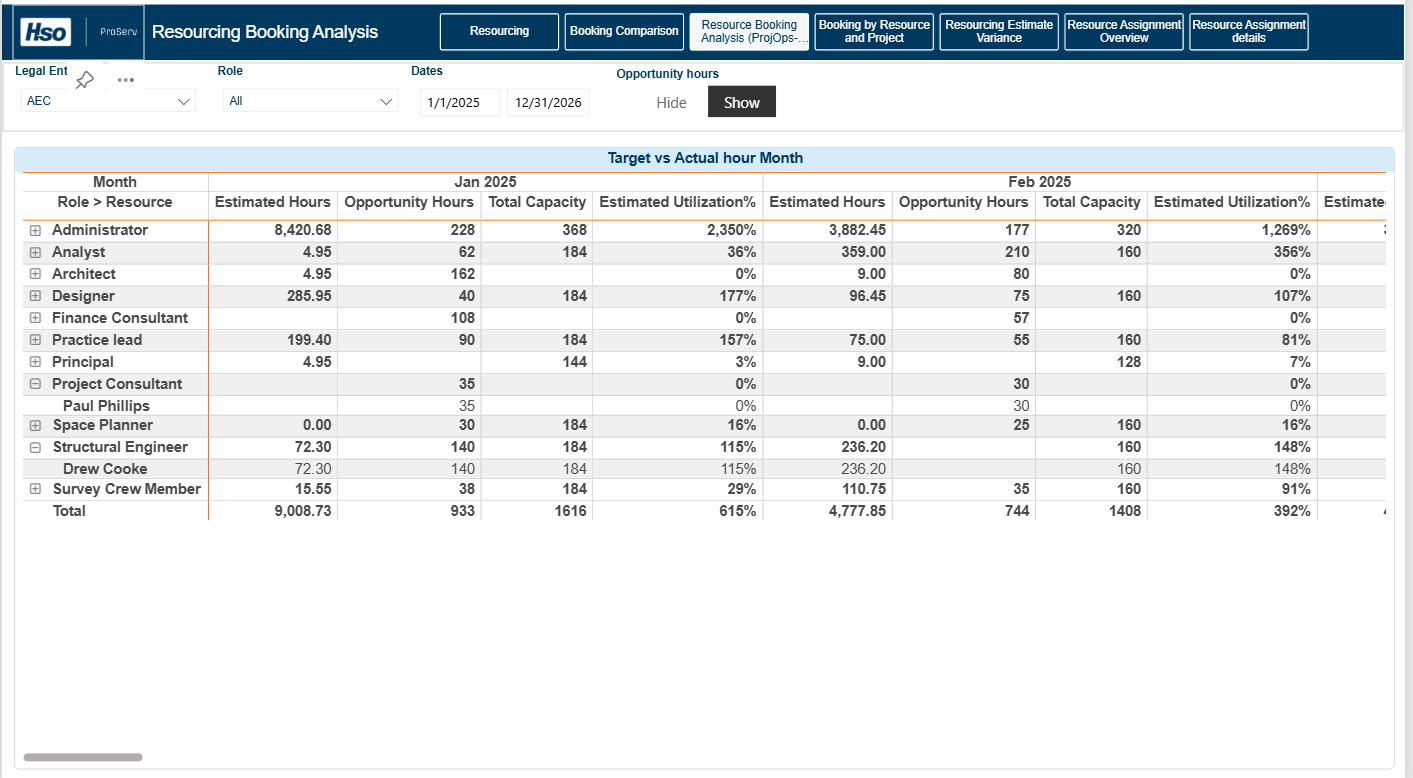Image resolution: width=1413 pixels, height=778 pixels.
Task: Expand the Analyst role row
Action: pyautogui.click(x=35, y=252)
